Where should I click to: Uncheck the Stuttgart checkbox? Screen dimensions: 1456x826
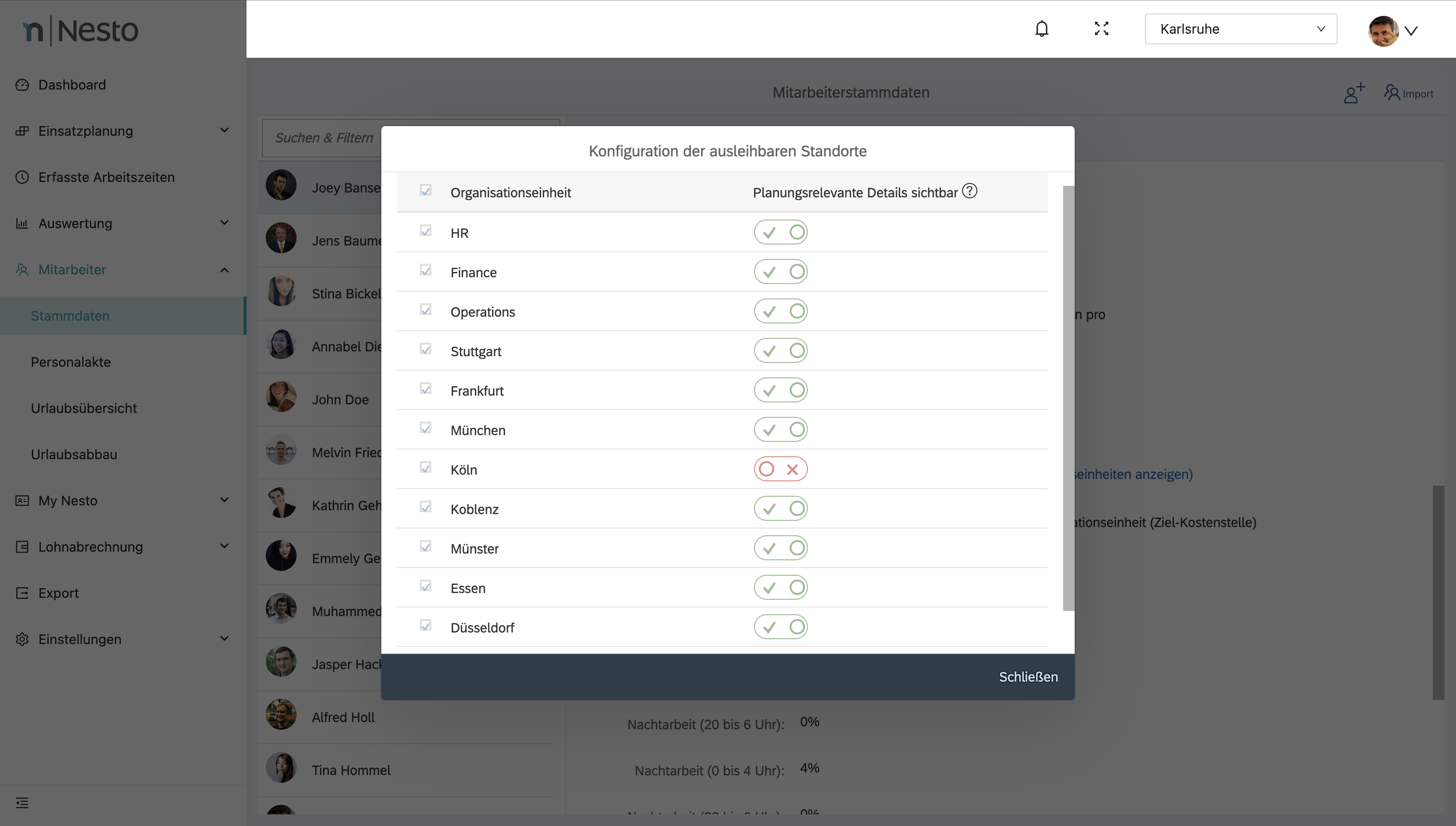pyautogui.click(x=426, y=349)
